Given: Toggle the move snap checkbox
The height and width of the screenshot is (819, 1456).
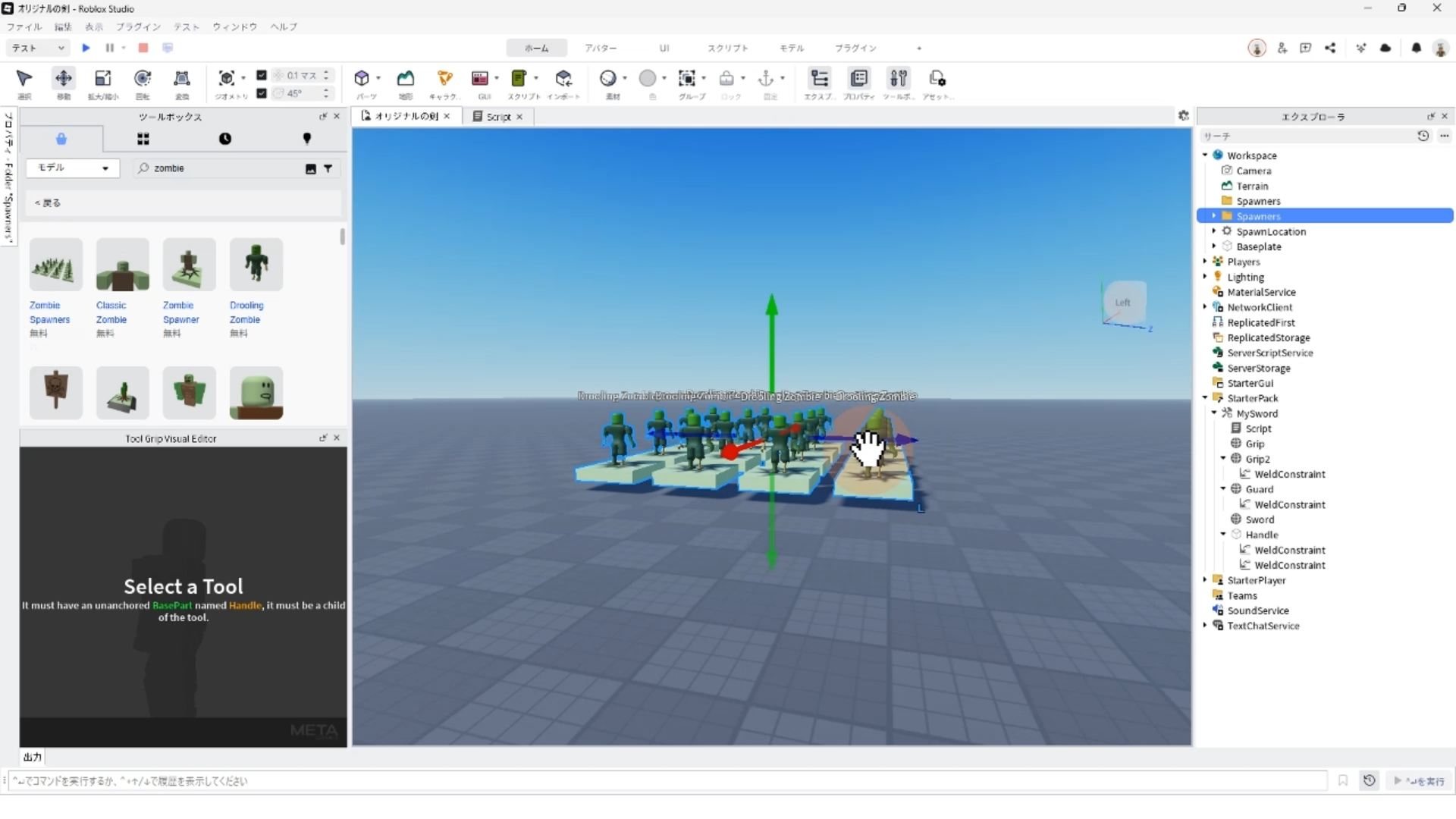Looking at the screenshot, I should click(x=262, y=75).
